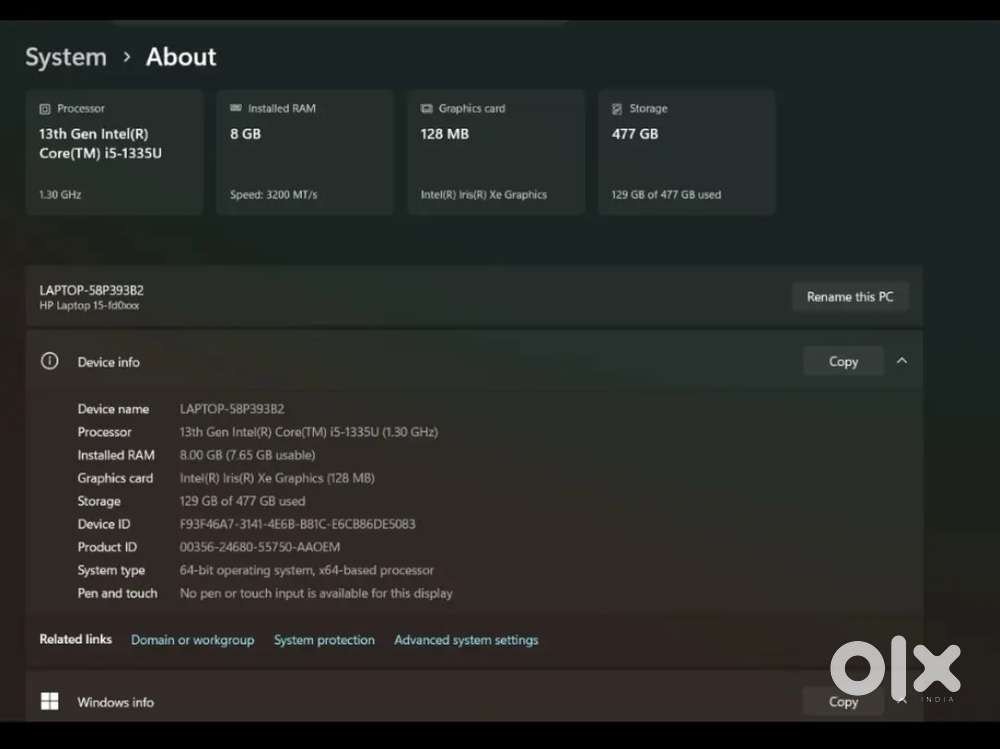Screen dimensions: 1000x749
Task: Open System protection link
Action: point(324,640)
